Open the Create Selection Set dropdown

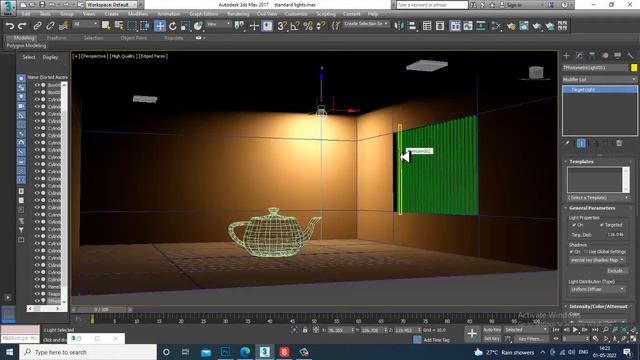pos(366,24)
